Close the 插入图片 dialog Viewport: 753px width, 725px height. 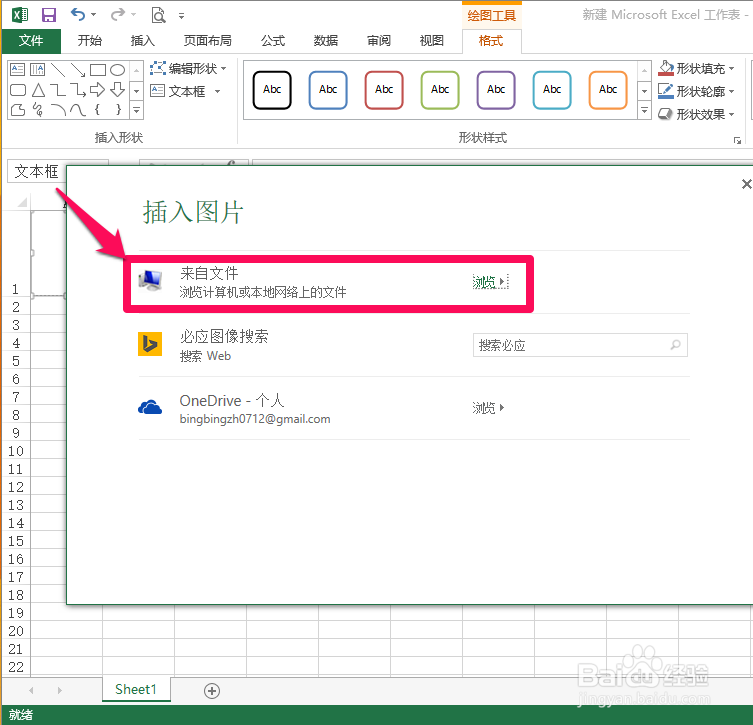pos(746,184)
